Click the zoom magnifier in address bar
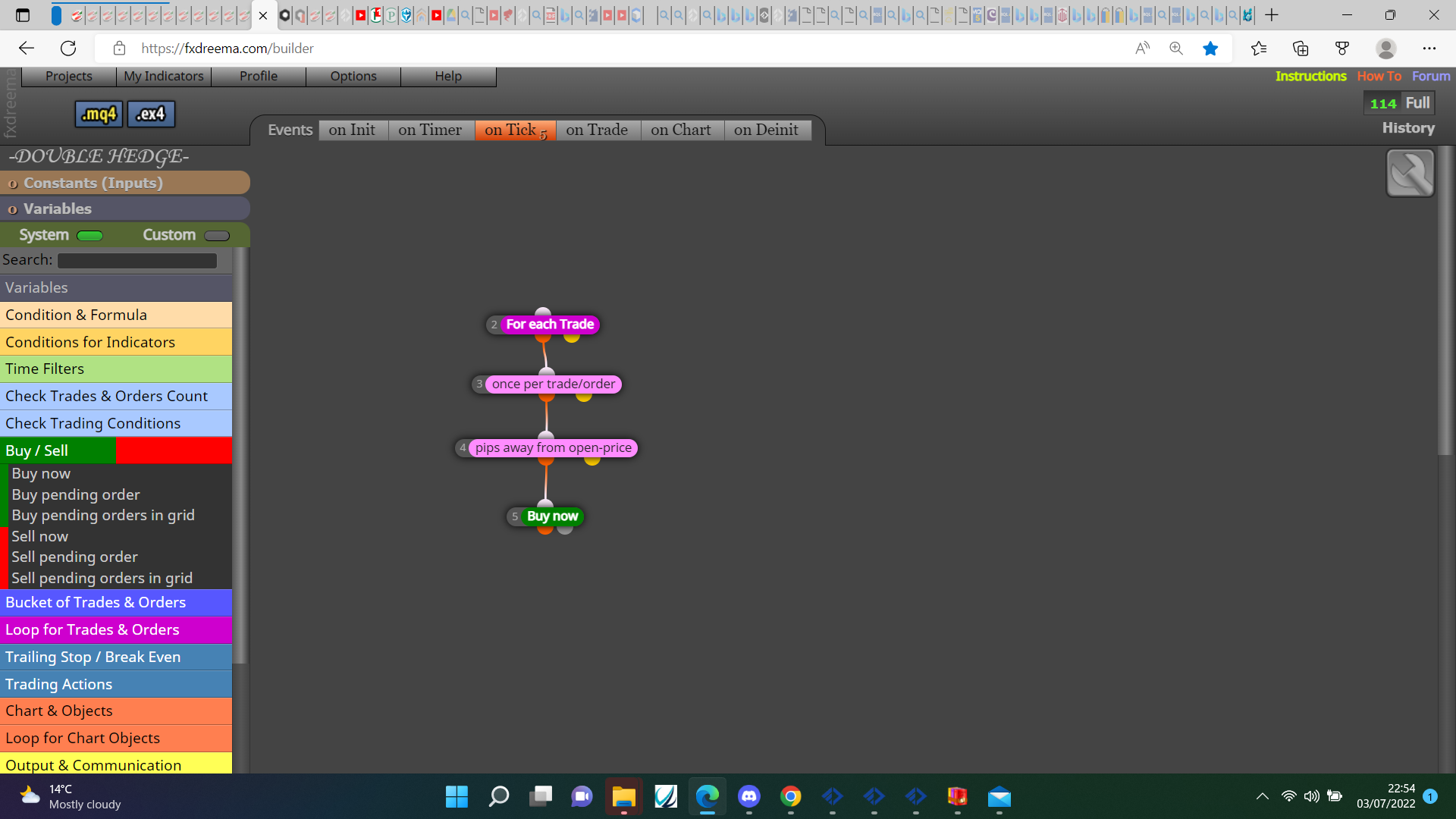 pyautogui.click(x=1176, y=49)
